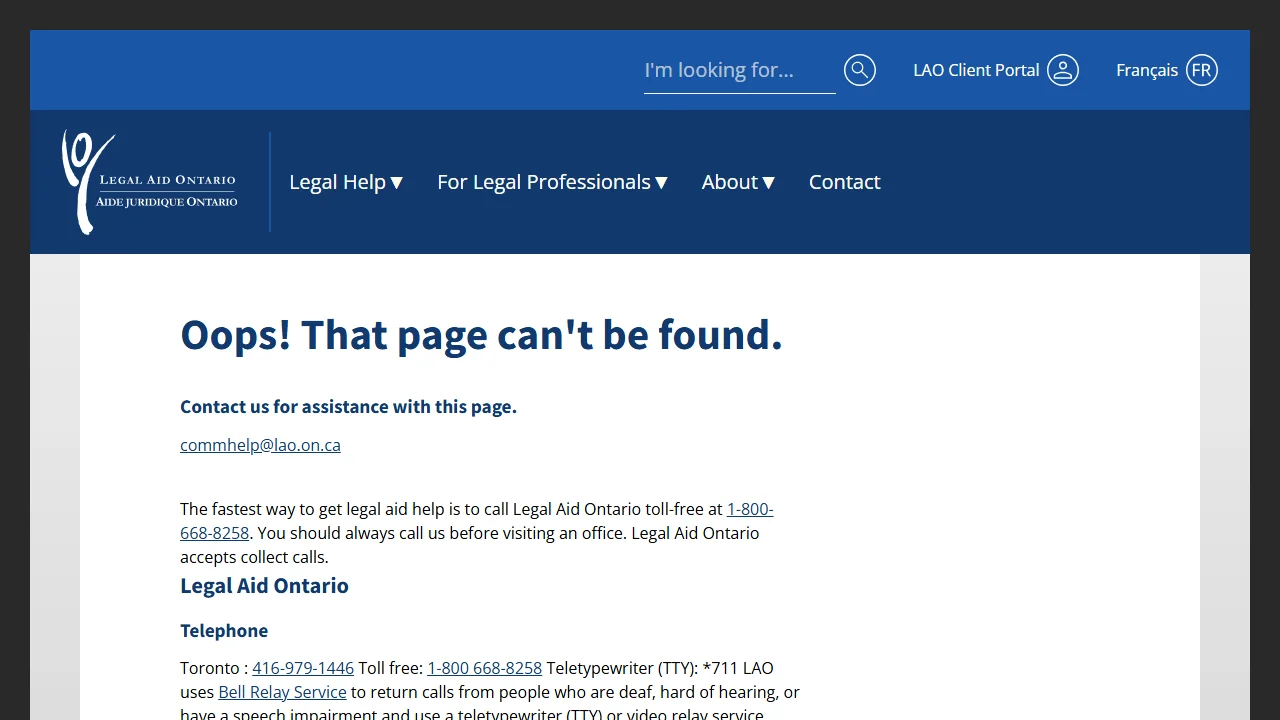The height and width of the screenshot is (720, 1280).
Task: Click the "Legal Aid Ontario" subheading
Action: pos(264,586)
